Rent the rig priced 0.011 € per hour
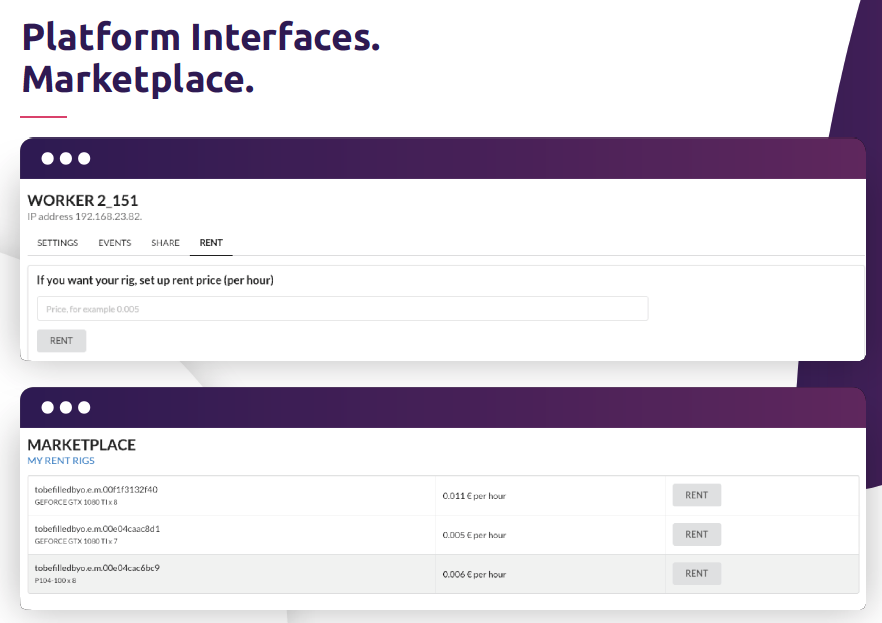The image size is (882, 623). [696, 495]
